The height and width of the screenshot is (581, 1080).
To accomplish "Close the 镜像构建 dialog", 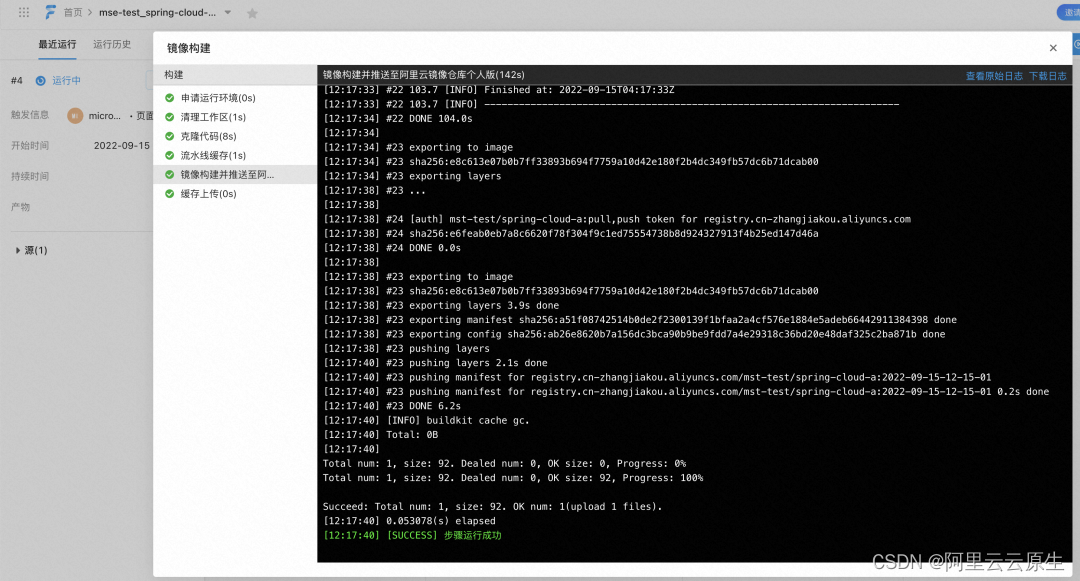I will pyautogui.click(x=1053, y=47).
